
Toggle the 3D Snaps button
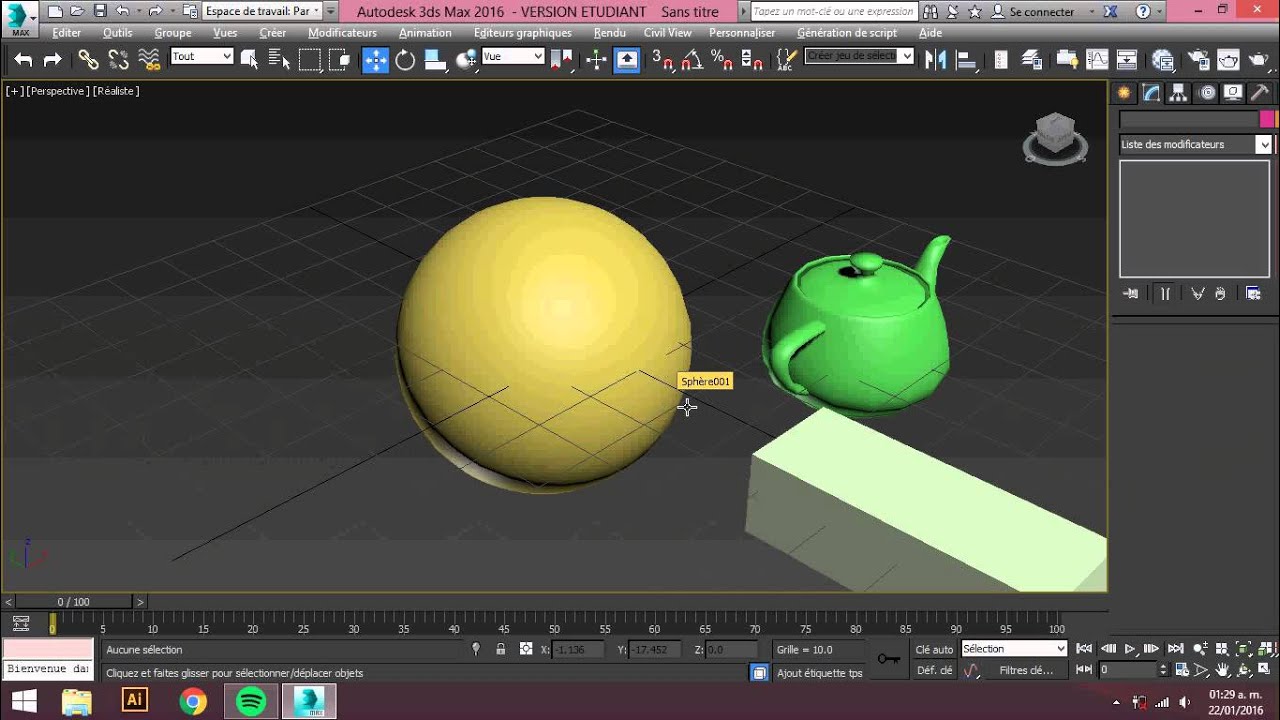(x=662, y=60)
